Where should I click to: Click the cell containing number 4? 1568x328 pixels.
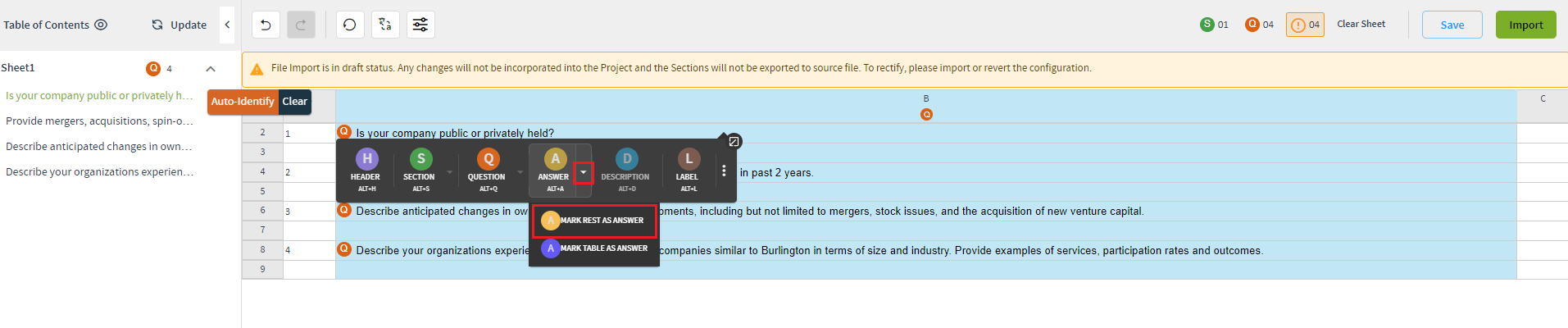click(309, 250)
